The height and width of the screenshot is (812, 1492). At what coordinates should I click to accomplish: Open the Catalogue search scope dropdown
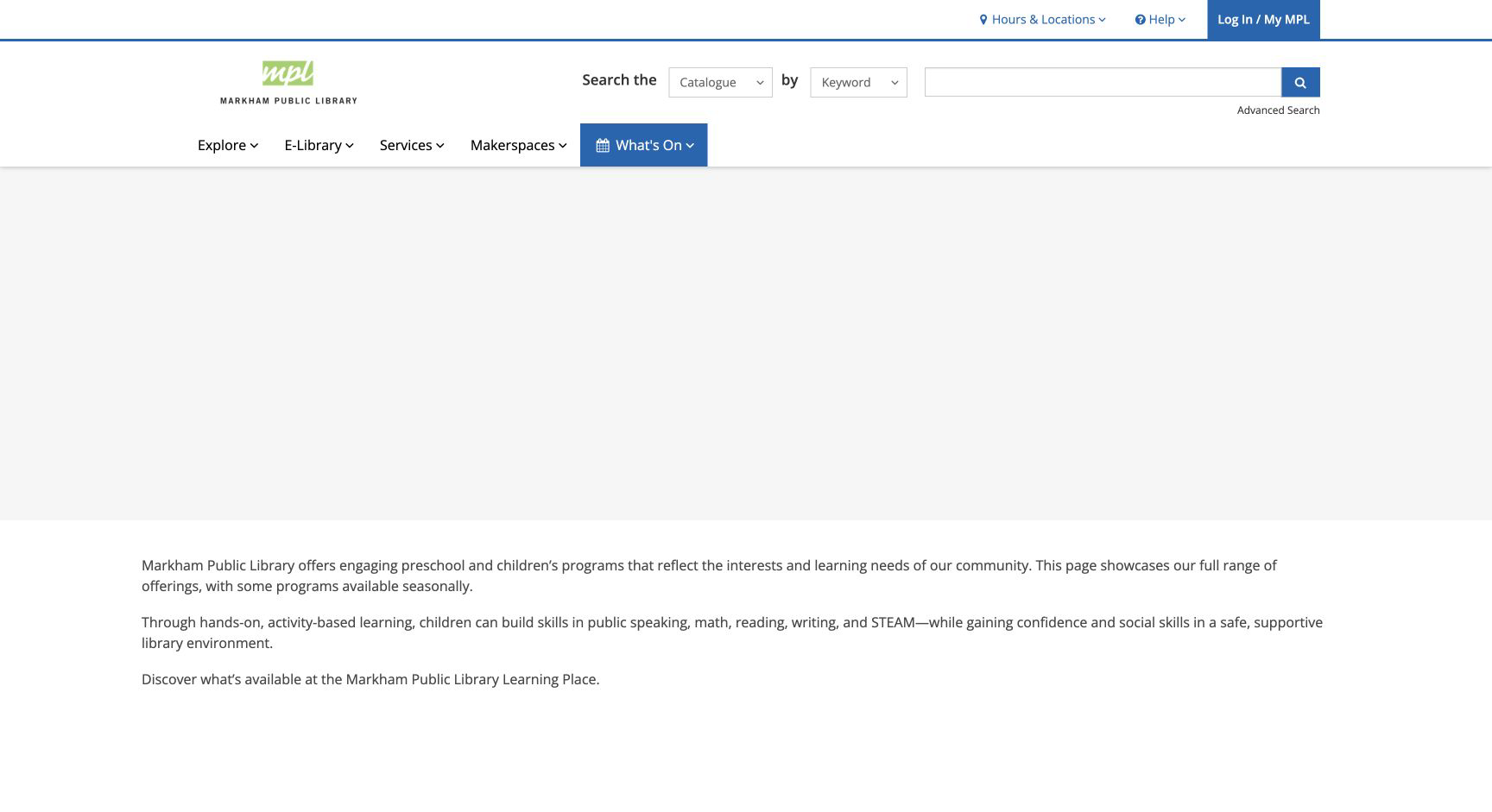pyautogui.click(x=720, y=83)
